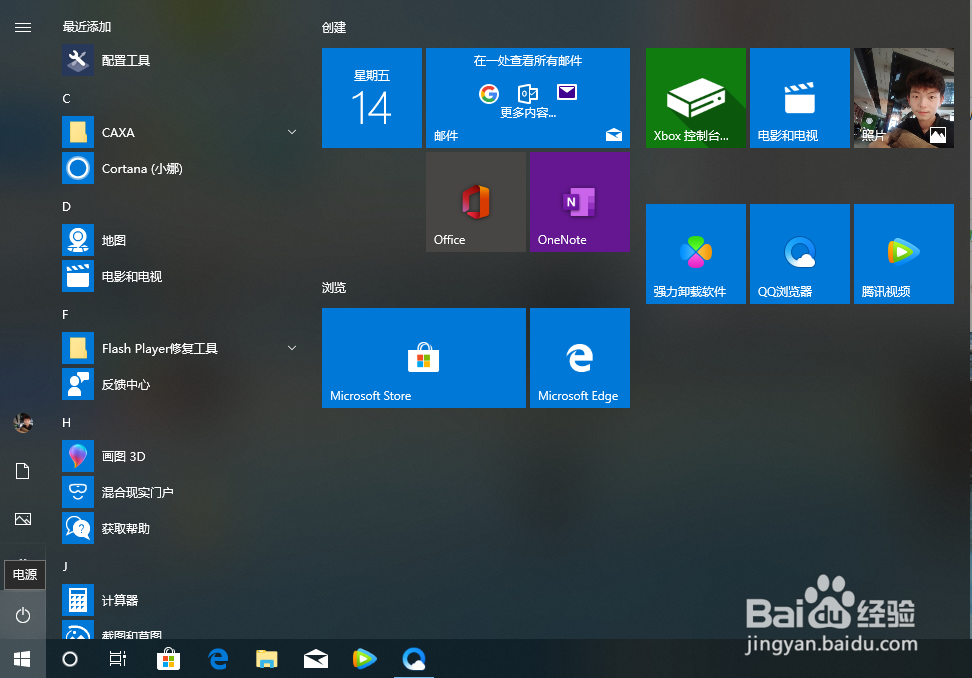The image size is (972, 678).
Task: Click the power button icon
Action: pyautogui.click(x=23, y=615)
